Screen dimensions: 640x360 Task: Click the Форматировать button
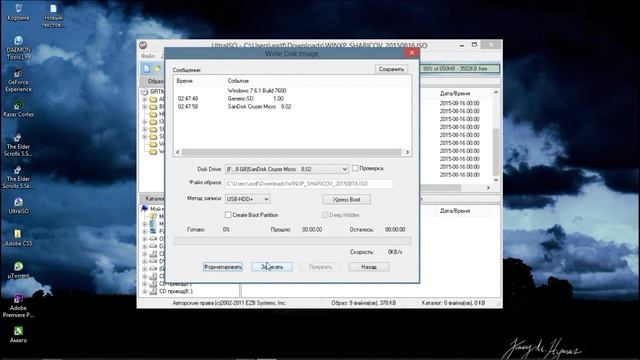click(223, 267)
